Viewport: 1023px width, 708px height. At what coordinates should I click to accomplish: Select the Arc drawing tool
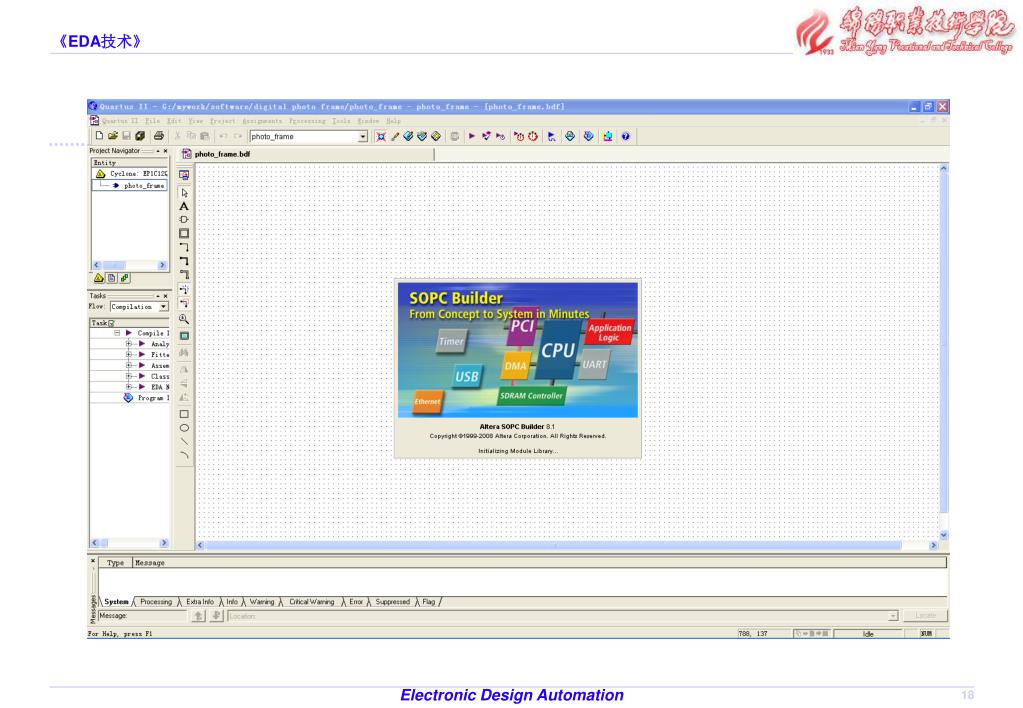(185, 455)
